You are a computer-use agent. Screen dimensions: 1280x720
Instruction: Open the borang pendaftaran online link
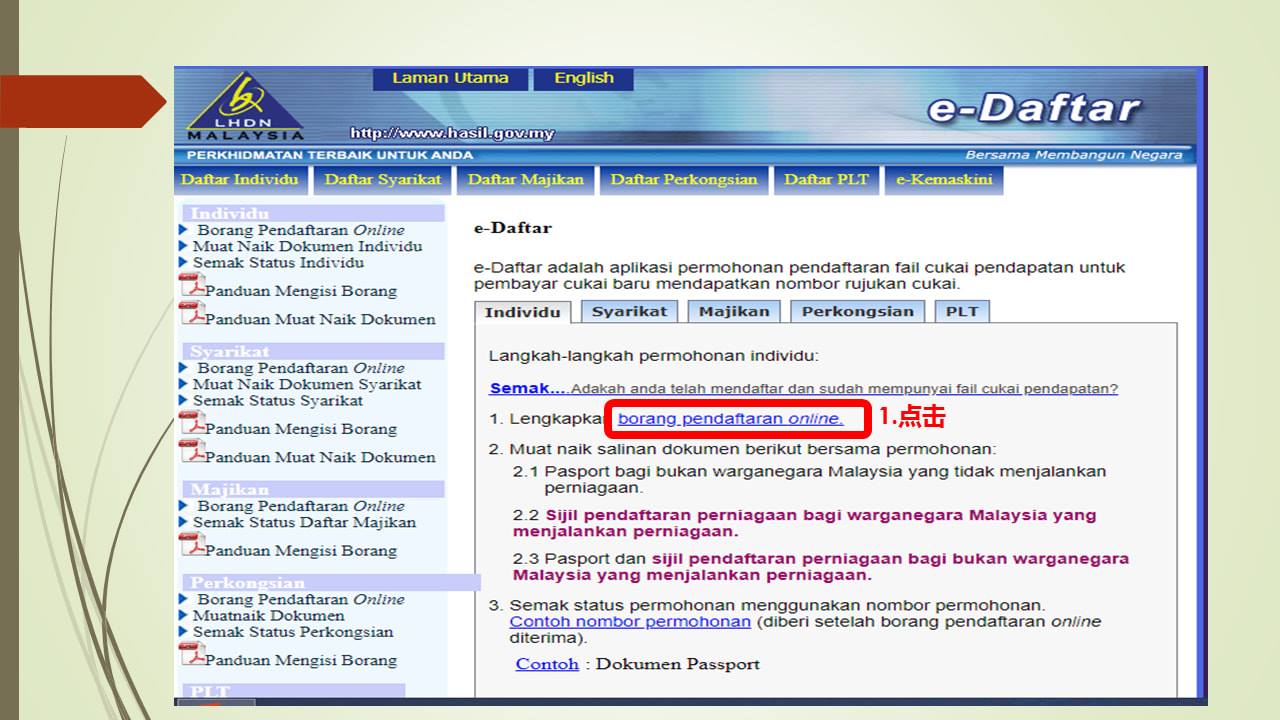click(730, 419)
